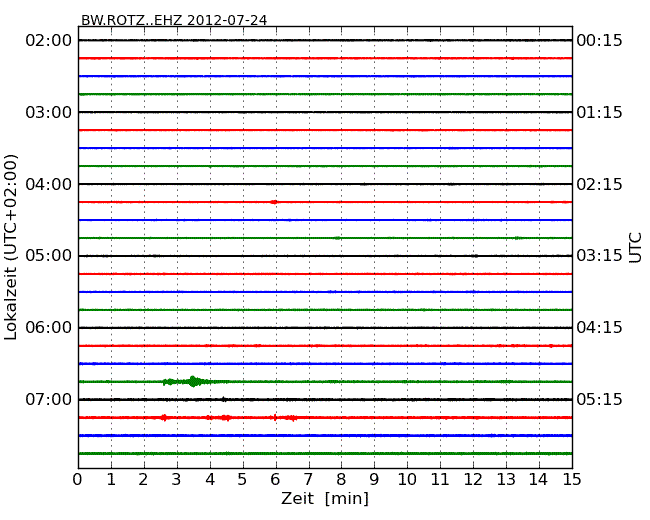Click the black spike near minute 4.4 on 07:00 trace
The width and height of the screenshot is (650, 520).
tap(224, 399)
